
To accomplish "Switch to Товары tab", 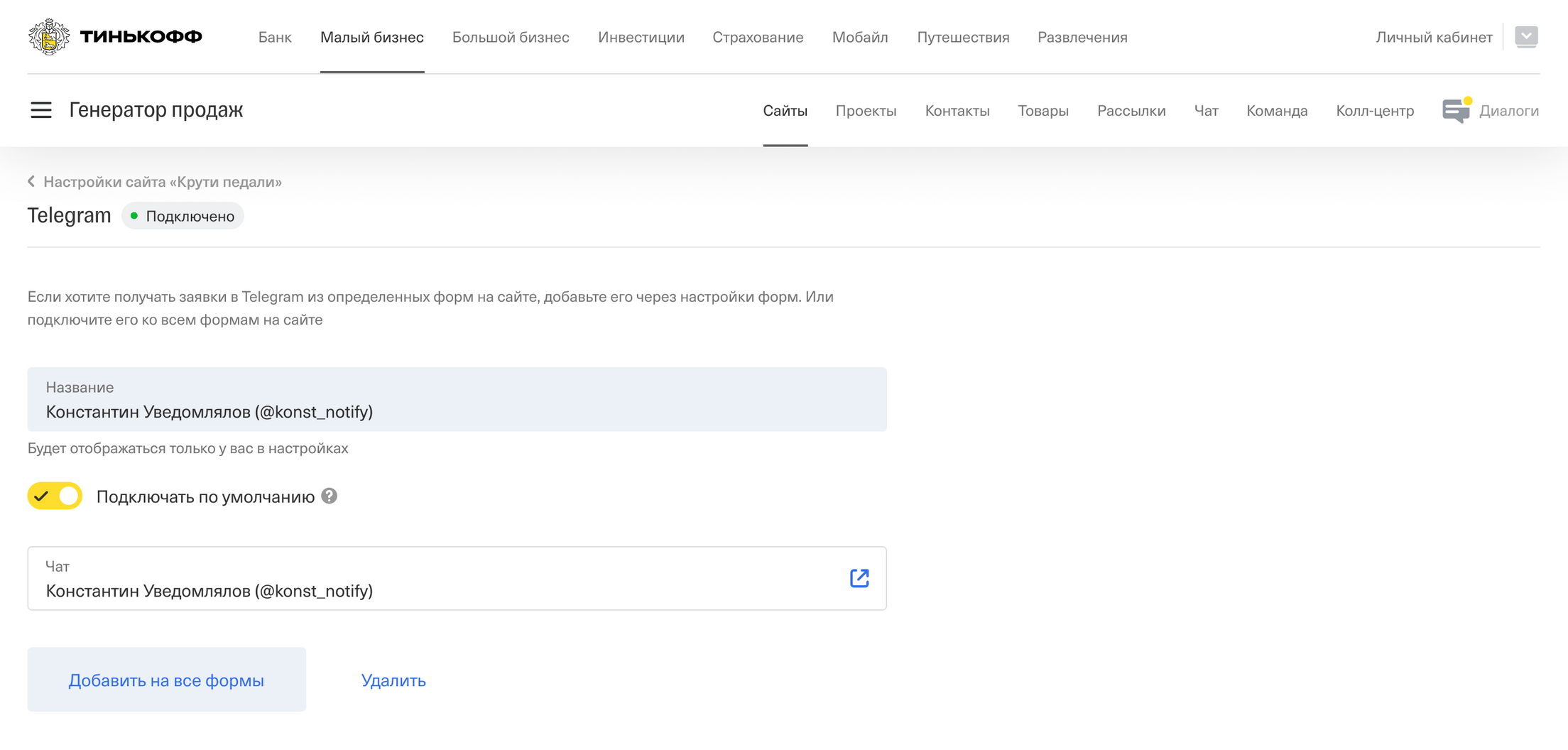I will tap(1043, 111).
